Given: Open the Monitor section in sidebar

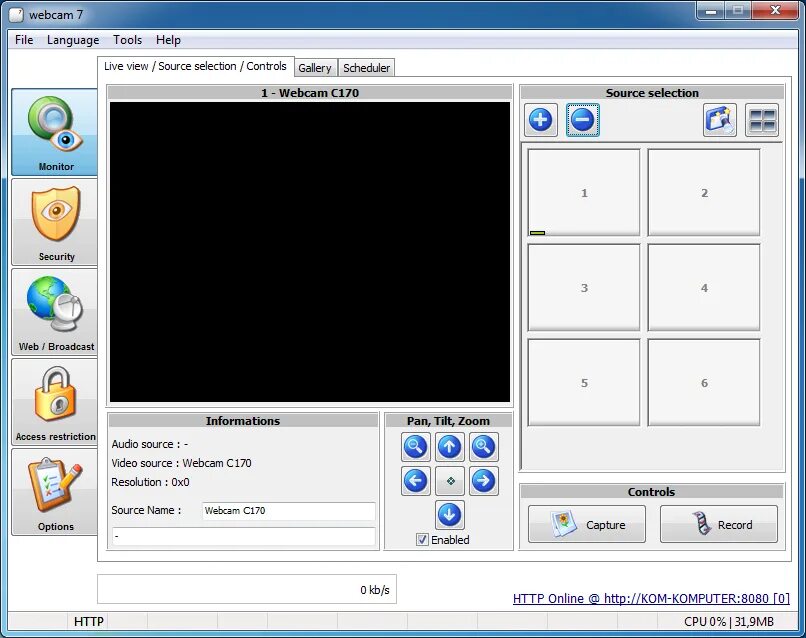Looking at the screenshot, I should pyautogui.click(x=54, y=132).
